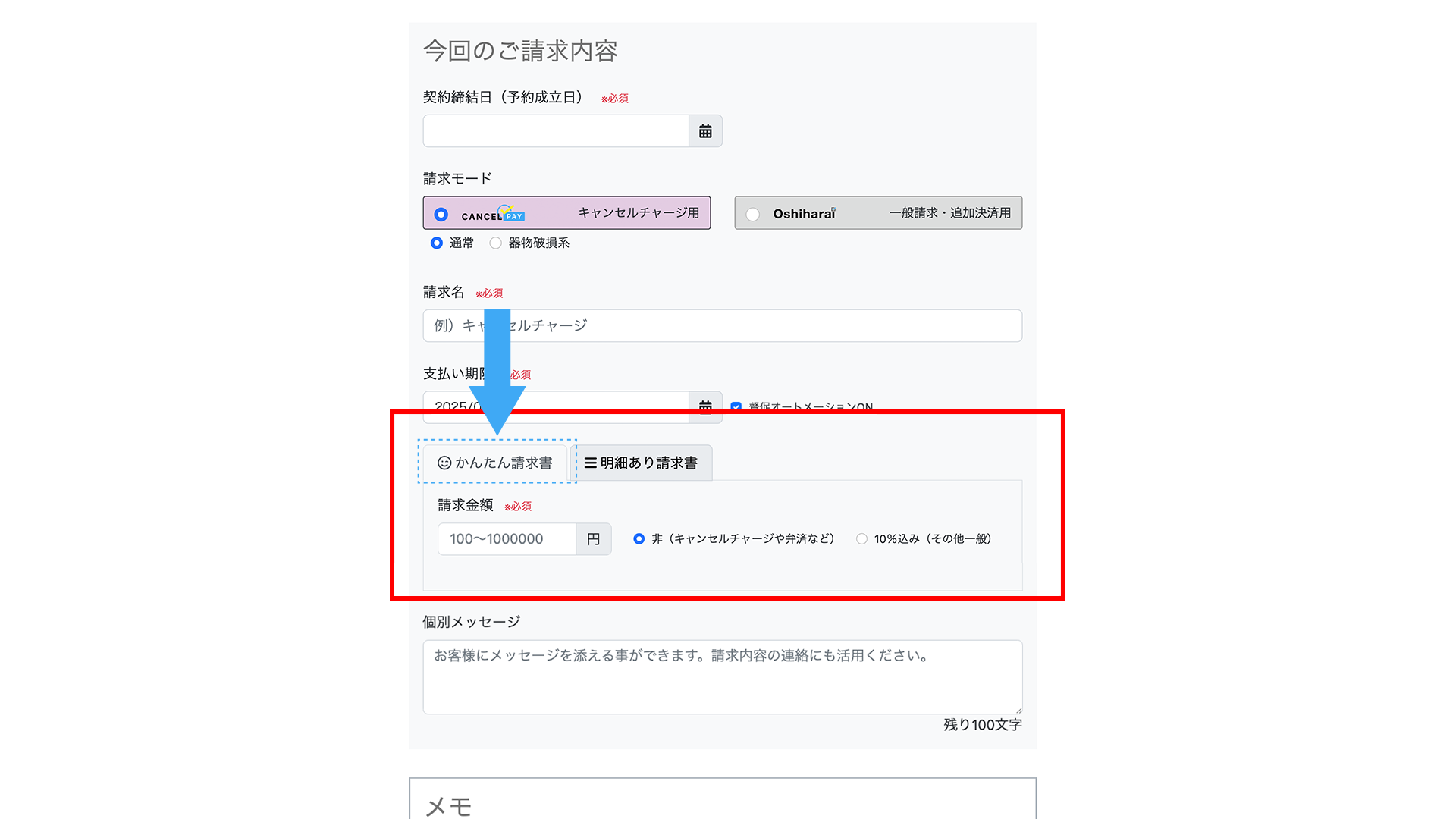Screen dimensions: 1456x819
Task: Open the contract date calendar picker icon
Action: coord(705,131)
